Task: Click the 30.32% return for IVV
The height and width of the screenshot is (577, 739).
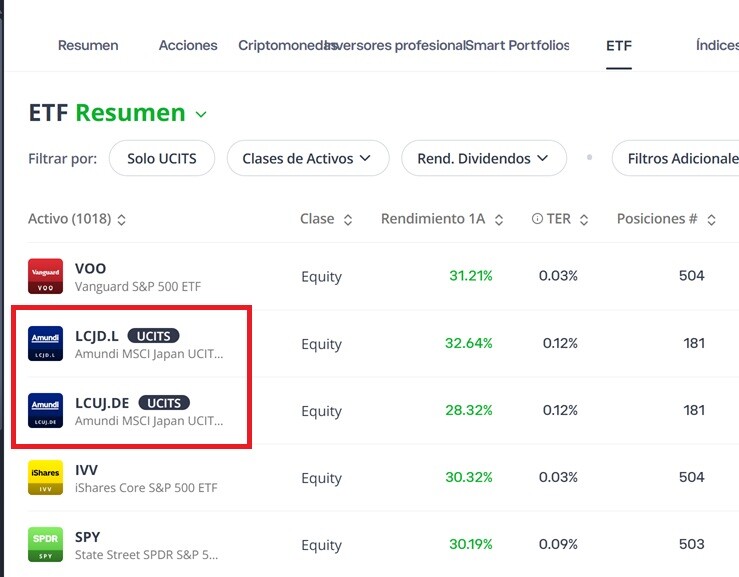Action: (469, 477)
